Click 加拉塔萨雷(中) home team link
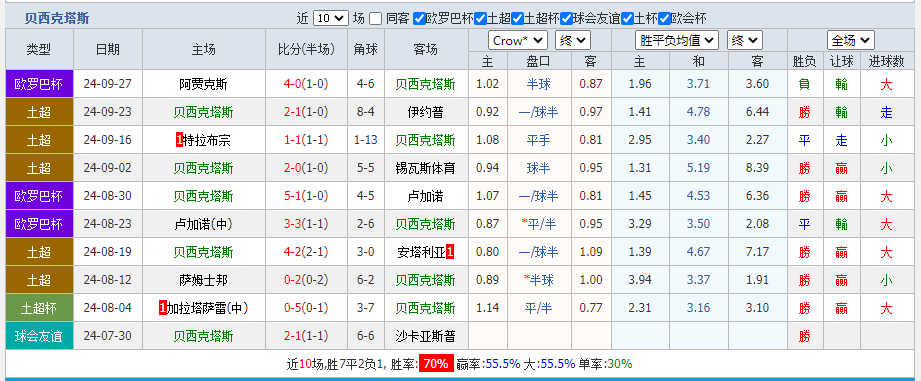921x381 pixels. (x=207, y=308)
